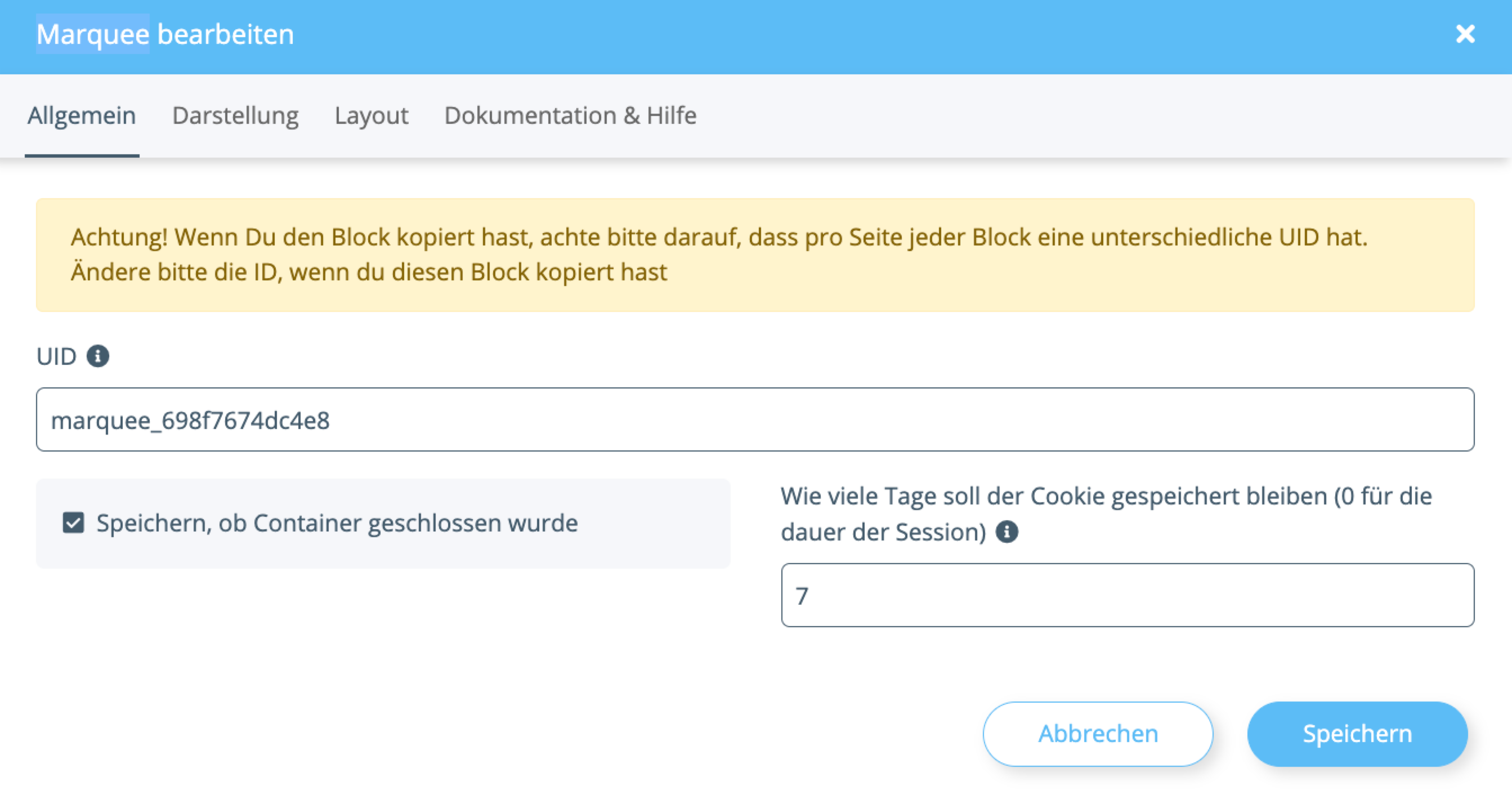Click the cookie duration info icon

1006,532
